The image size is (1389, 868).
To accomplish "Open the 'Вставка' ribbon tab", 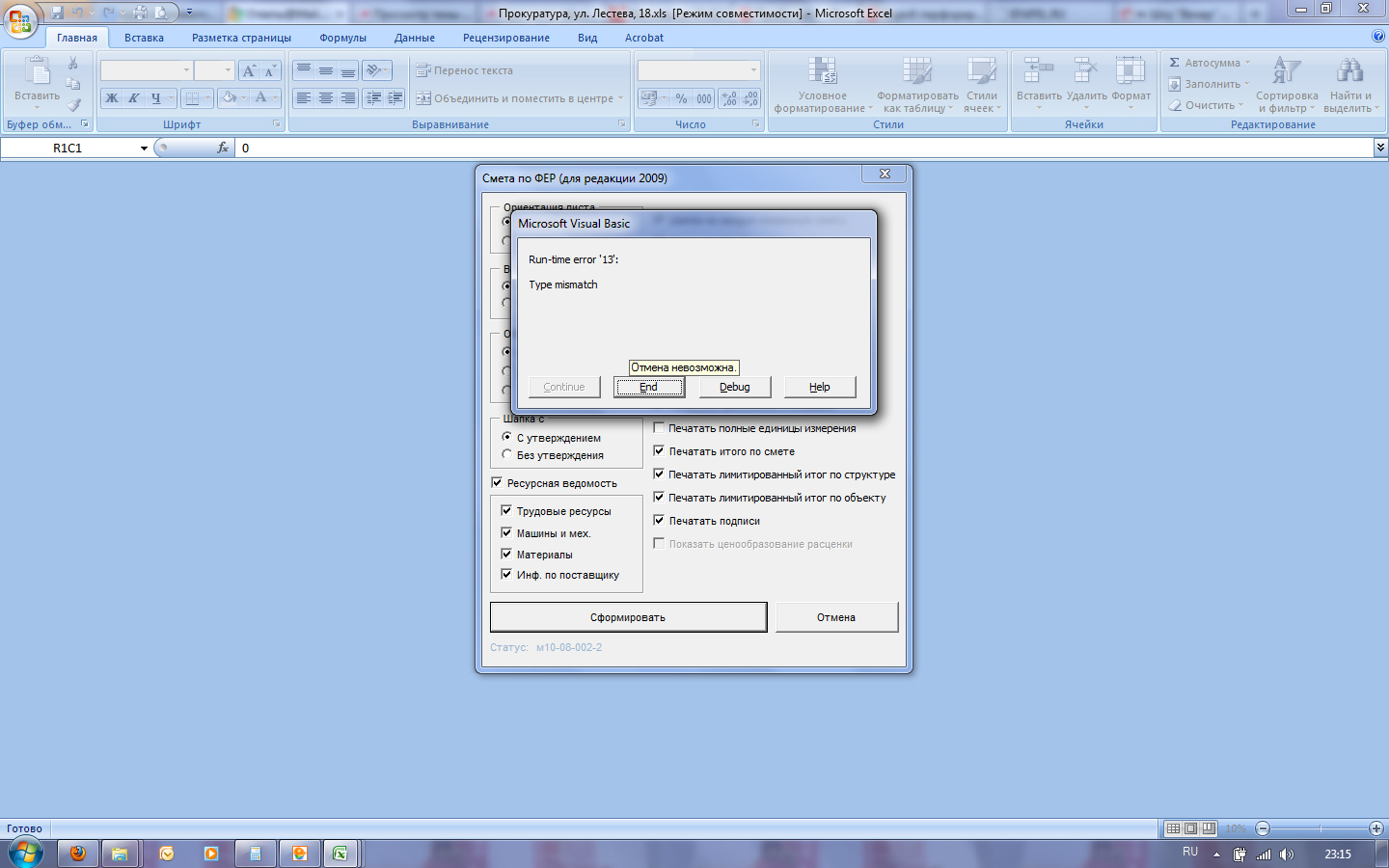I will tap(144, 38).
